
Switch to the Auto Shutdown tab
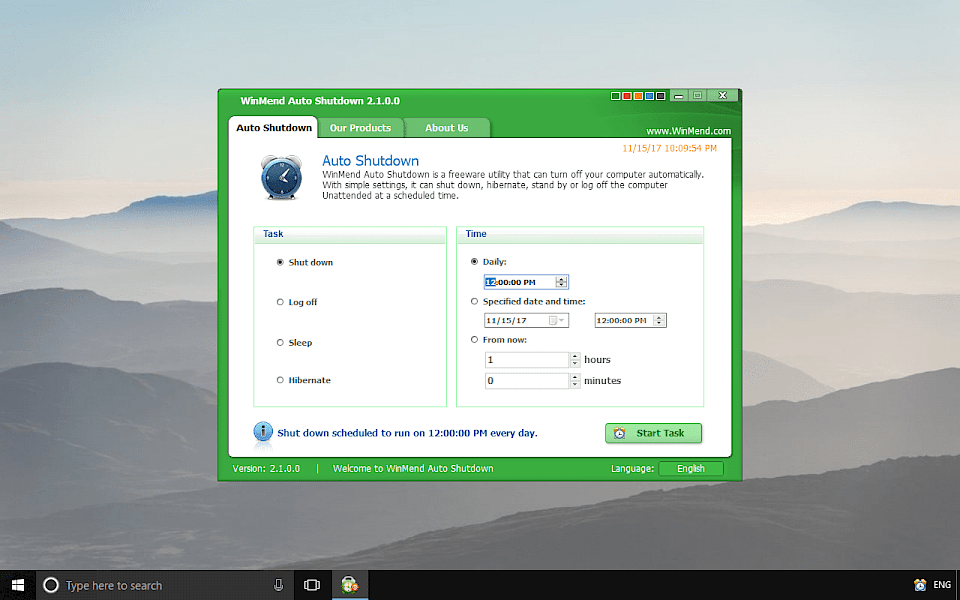(274, 127)
